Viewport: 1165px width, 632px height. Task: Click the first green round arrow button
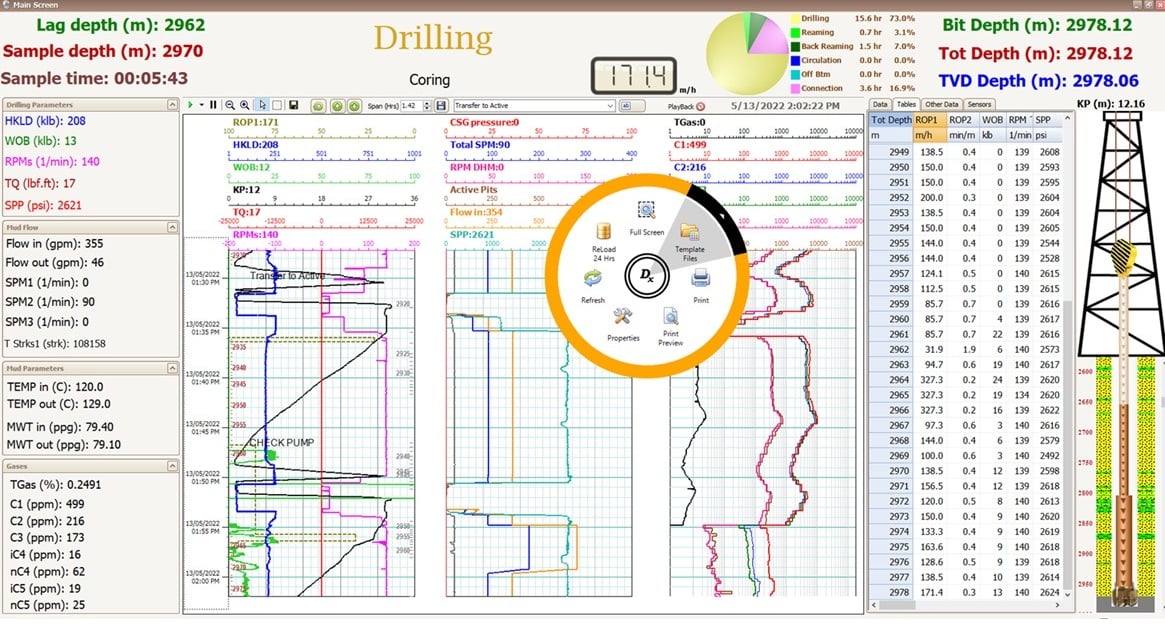(x=318, y=106)
